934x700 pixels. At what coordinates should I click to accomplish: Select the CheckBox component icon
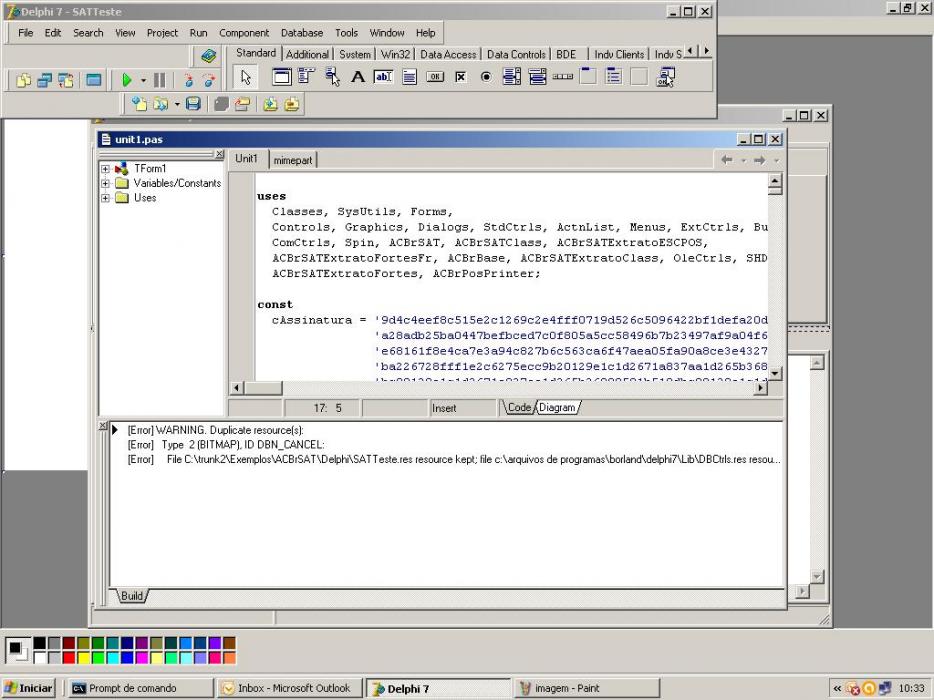460,76
